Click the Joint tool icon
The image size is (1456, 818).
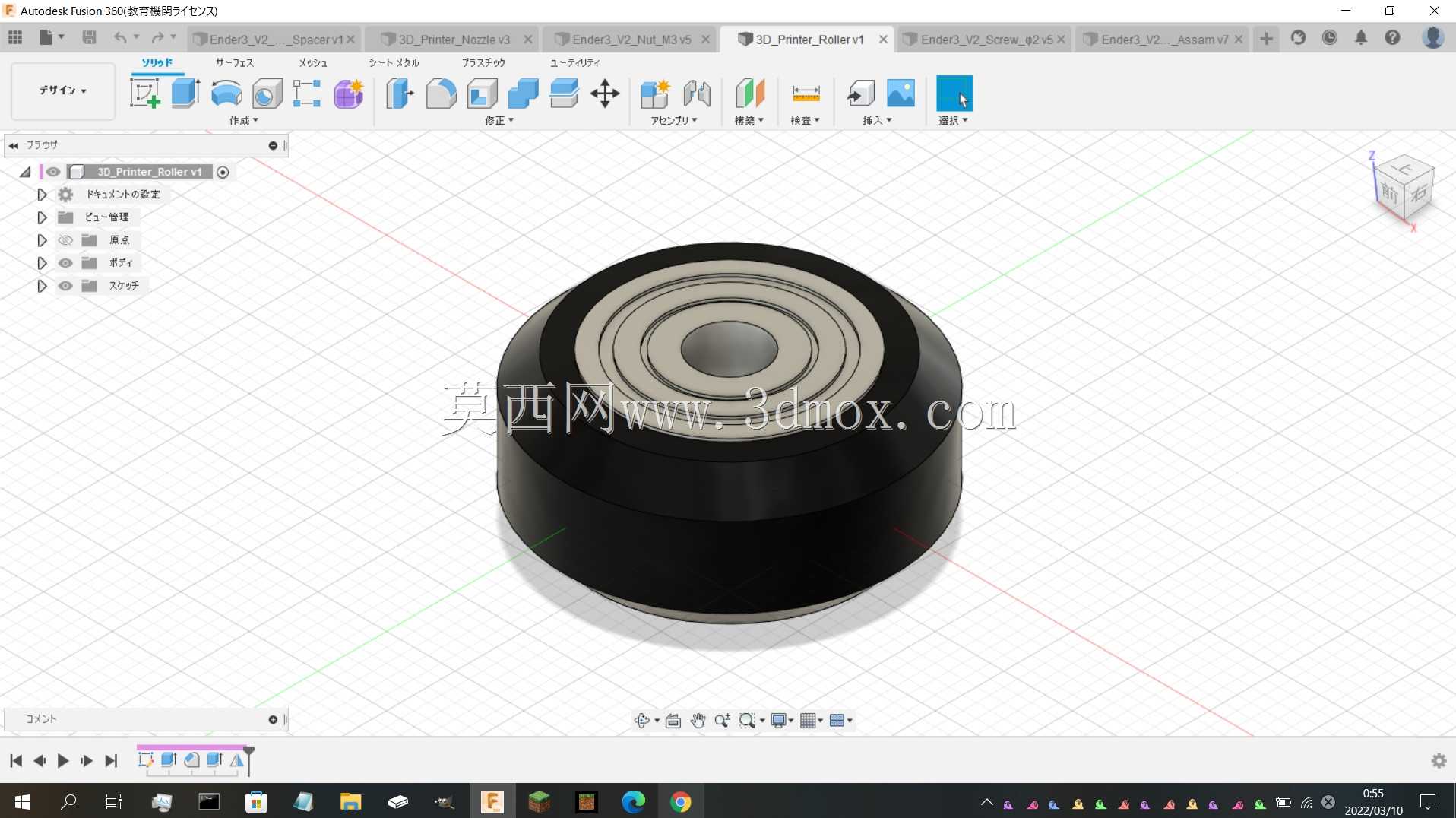click(x=697, y=94)
